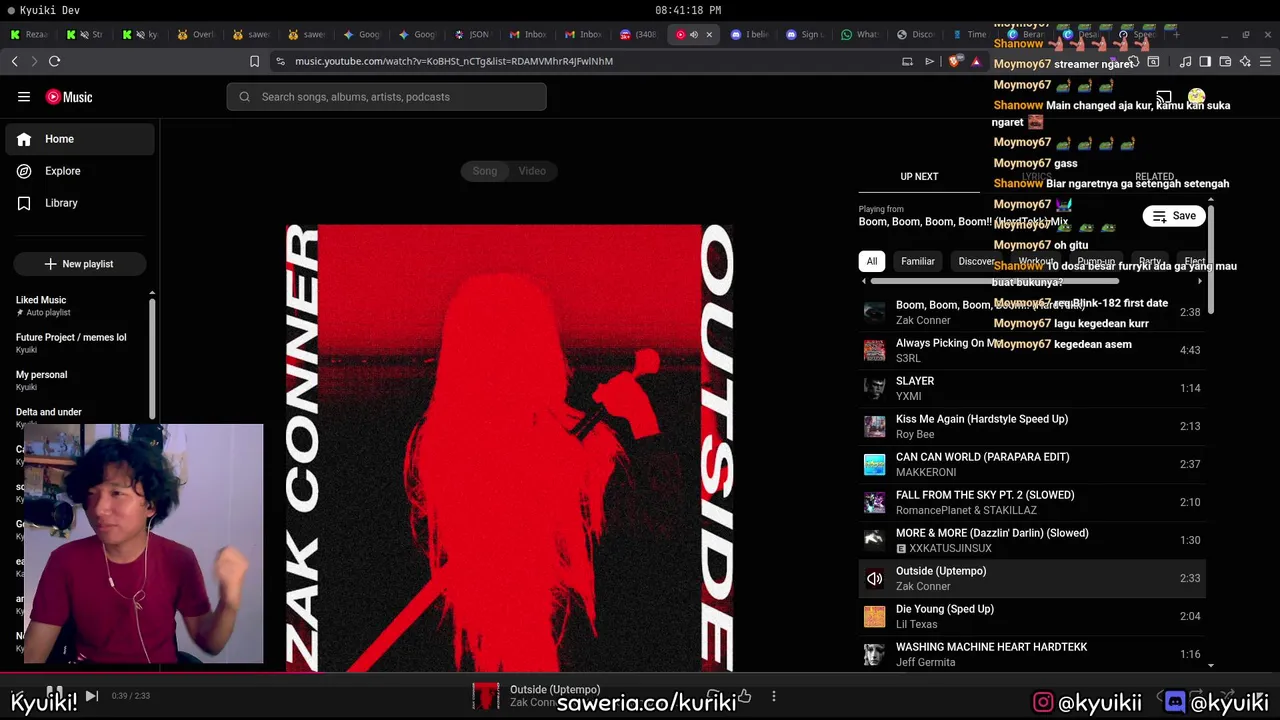Open the Liked Music playlist

point(41,300)
